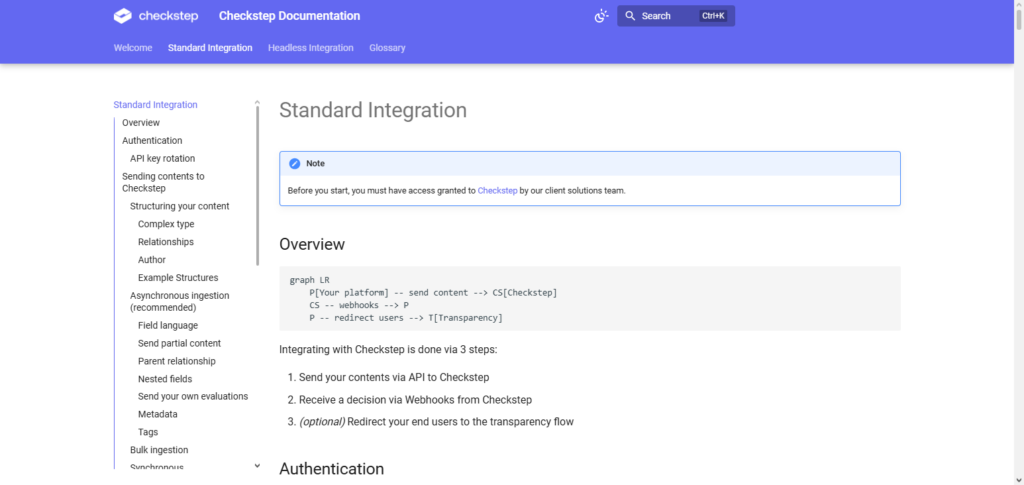Open Sending contents to Checkstep link
The width and height of the screenshot is (1024, 485).
tap(163, 182)
